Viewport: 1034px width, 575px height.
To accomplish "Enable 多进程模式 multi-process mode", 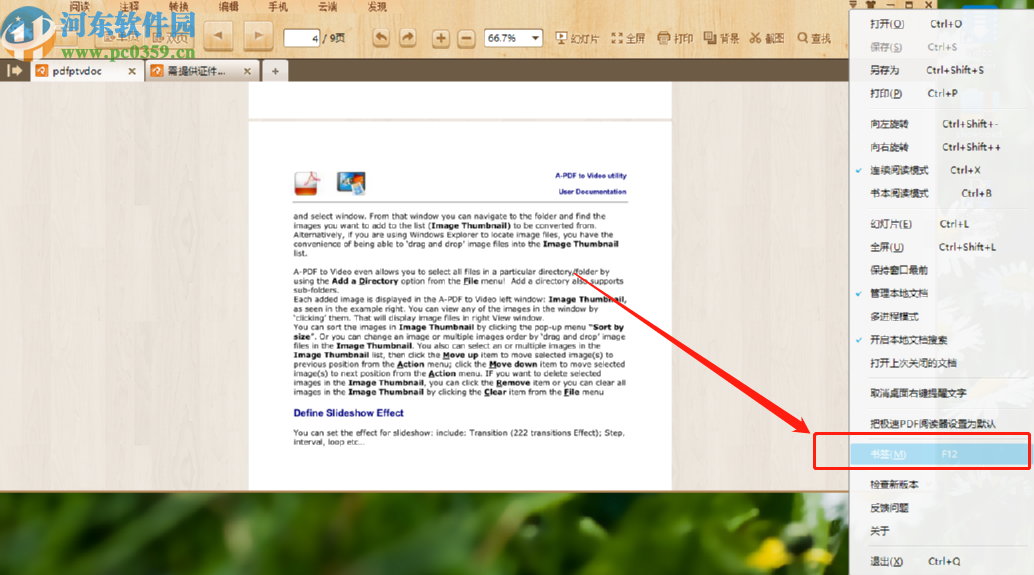I will coord(940,317).
